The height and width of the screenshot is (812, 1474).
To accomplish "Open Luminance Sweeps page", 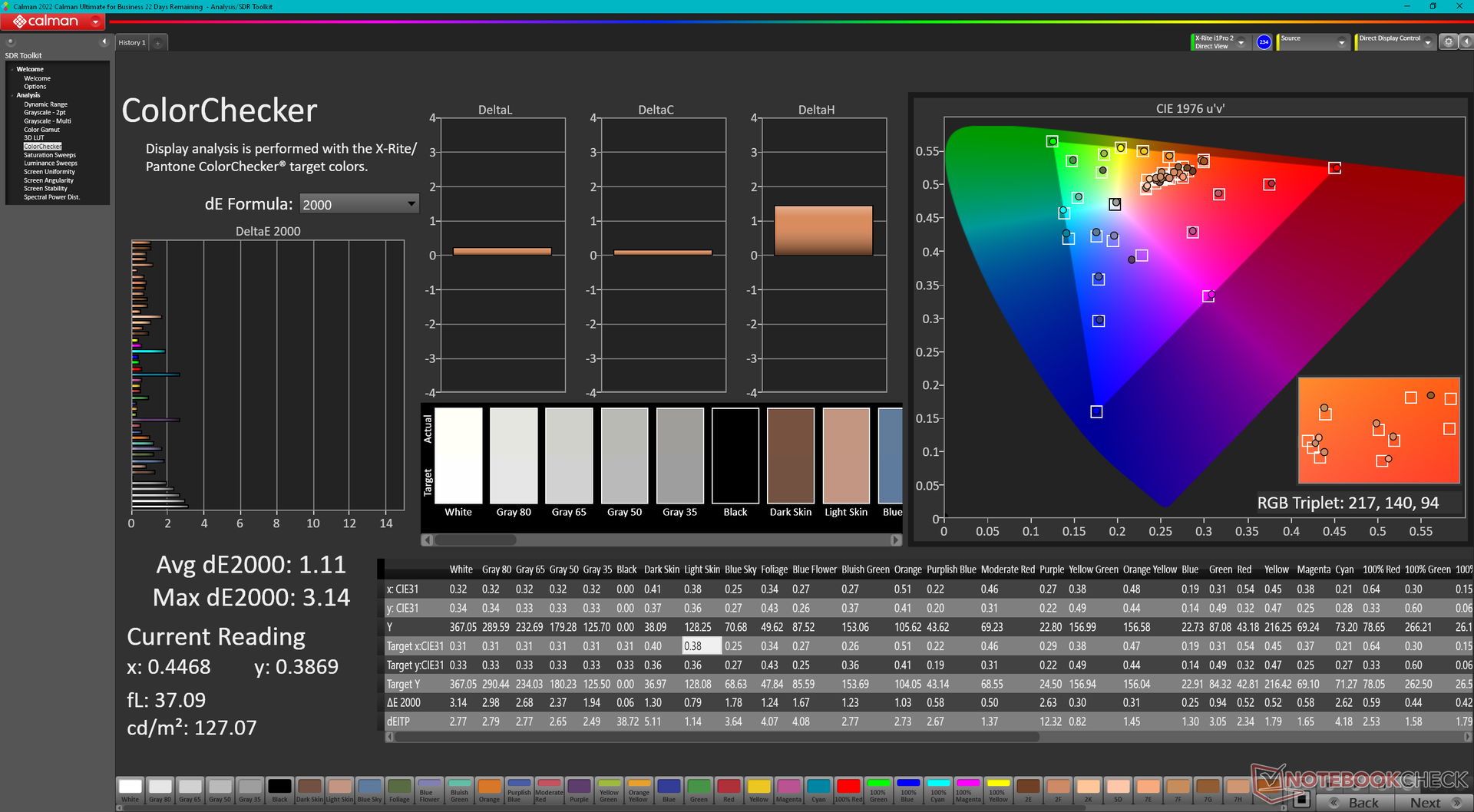I will click(51, 163).
